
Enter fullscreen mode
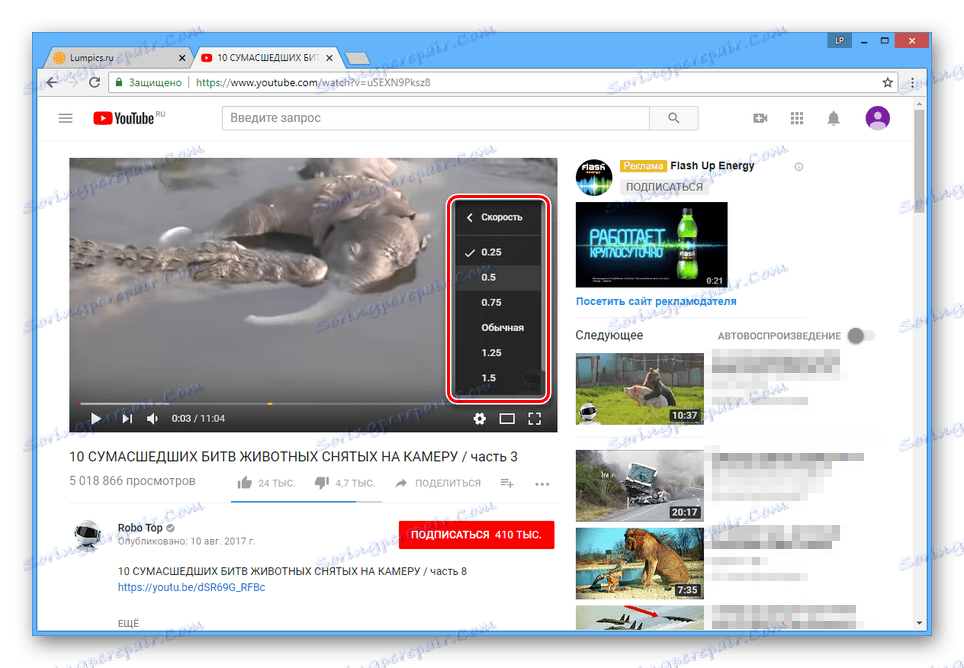pyautogui.click(x=535, y=418)
